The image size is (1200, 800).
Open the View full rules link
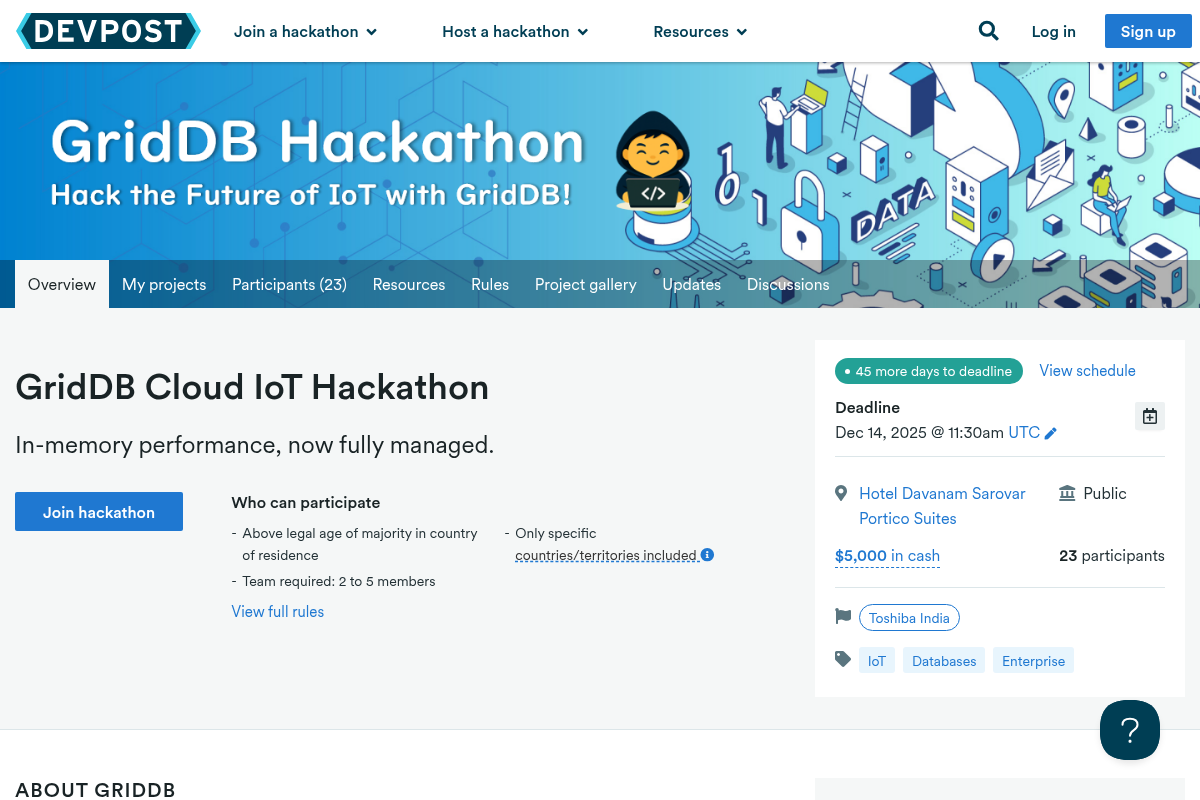click(278, 611)
